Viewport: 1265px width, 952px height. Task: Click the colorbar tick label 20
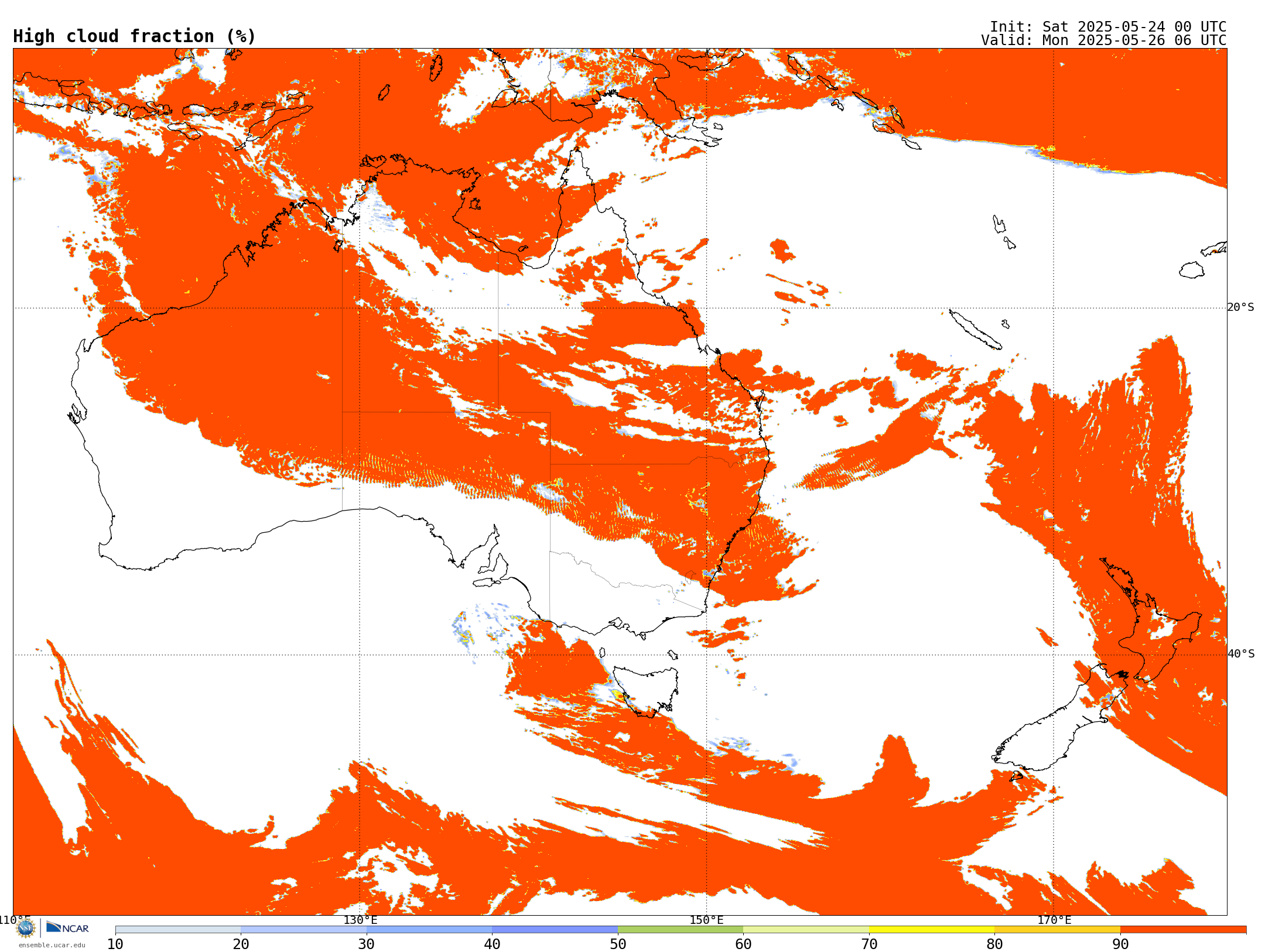click(x=241, y=944)
